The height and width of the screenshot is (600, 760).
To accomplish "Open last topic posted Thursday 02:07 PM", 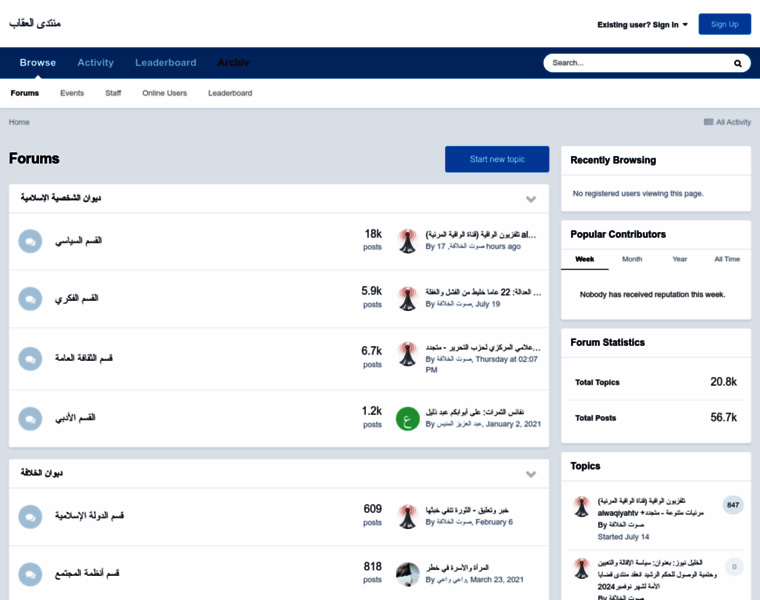I will click(x=483, y=347).
